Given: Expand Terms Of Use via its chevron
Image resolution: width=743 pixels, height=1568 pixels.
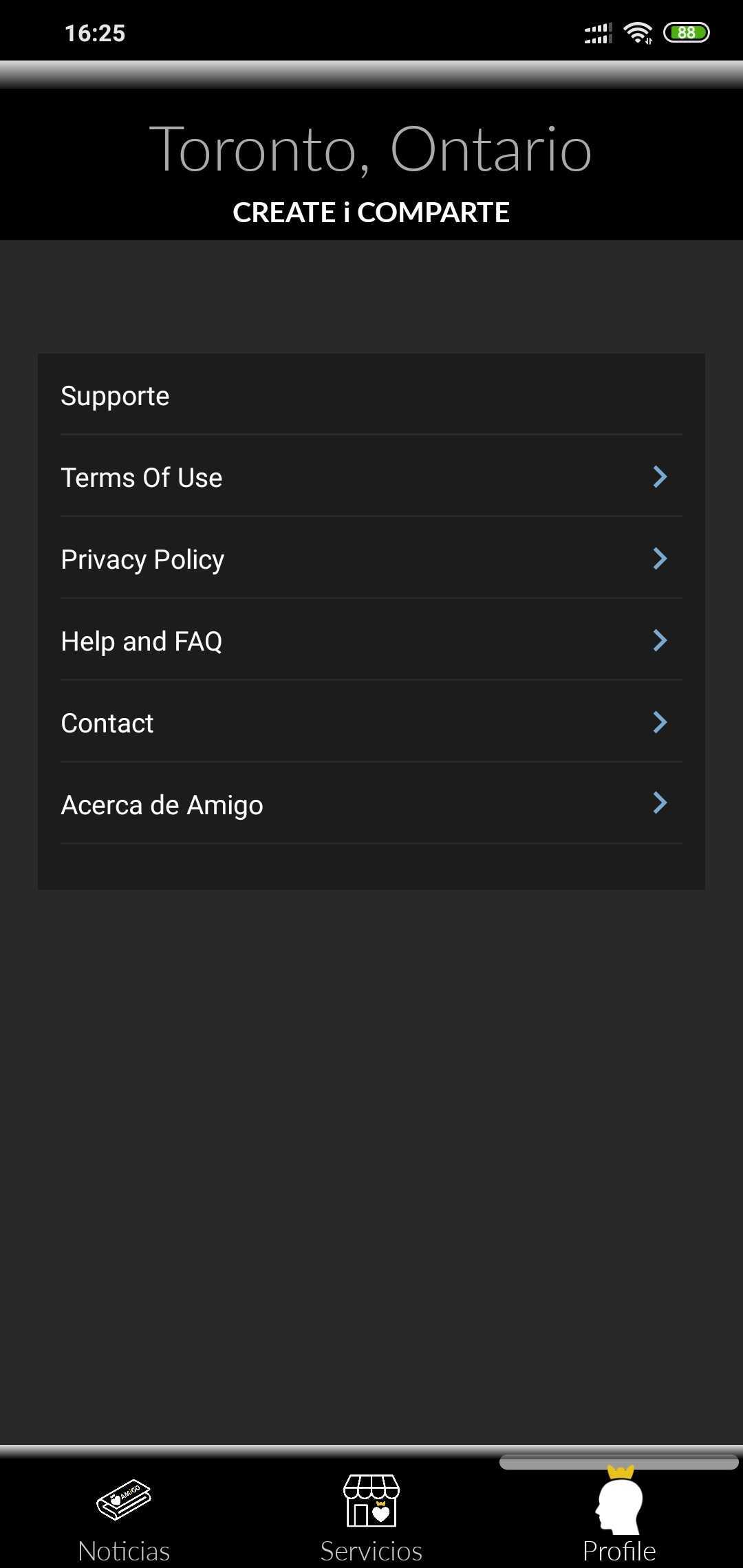Looking at the screenshot, I should coord(660,477).
